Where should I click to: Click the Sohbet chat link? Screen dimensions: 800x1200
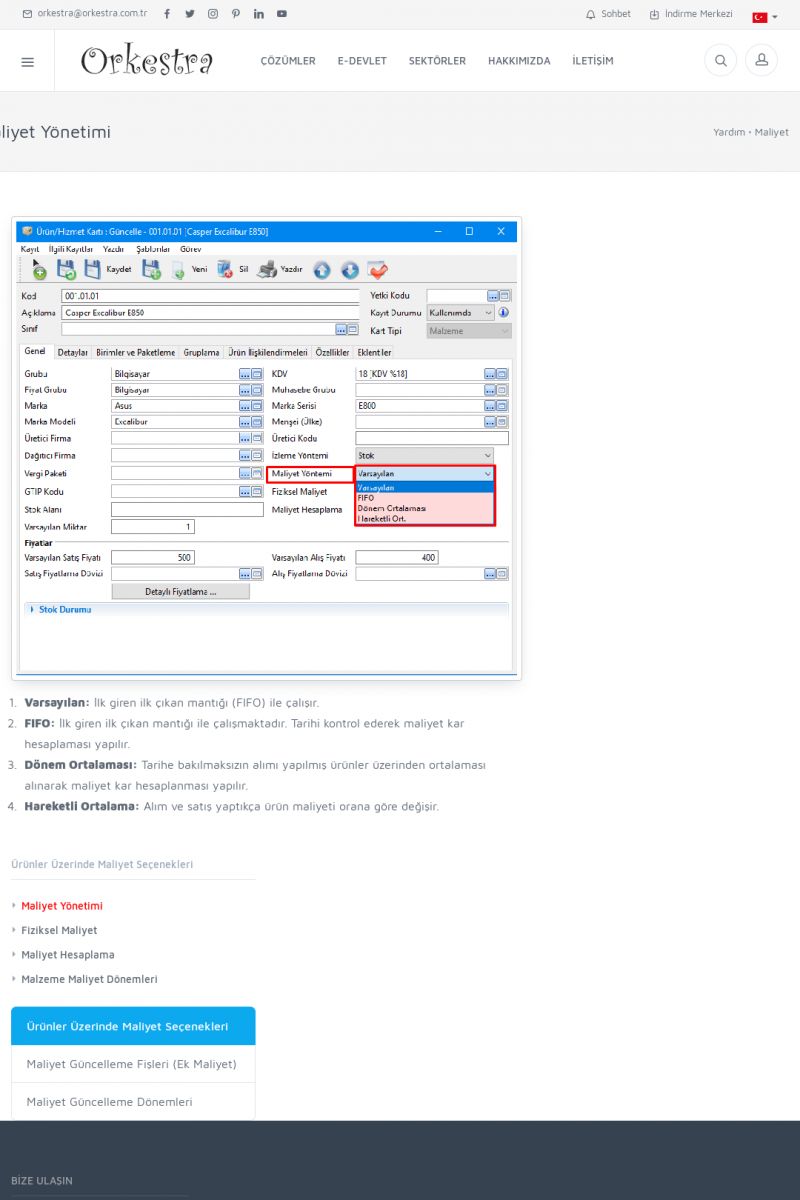tap(608, 14)
